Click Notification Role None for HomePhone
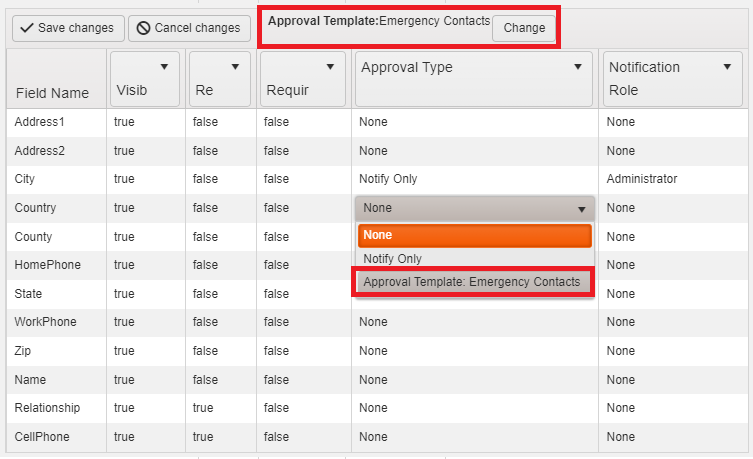Screen dimensions: 753x459 point(620,265)
